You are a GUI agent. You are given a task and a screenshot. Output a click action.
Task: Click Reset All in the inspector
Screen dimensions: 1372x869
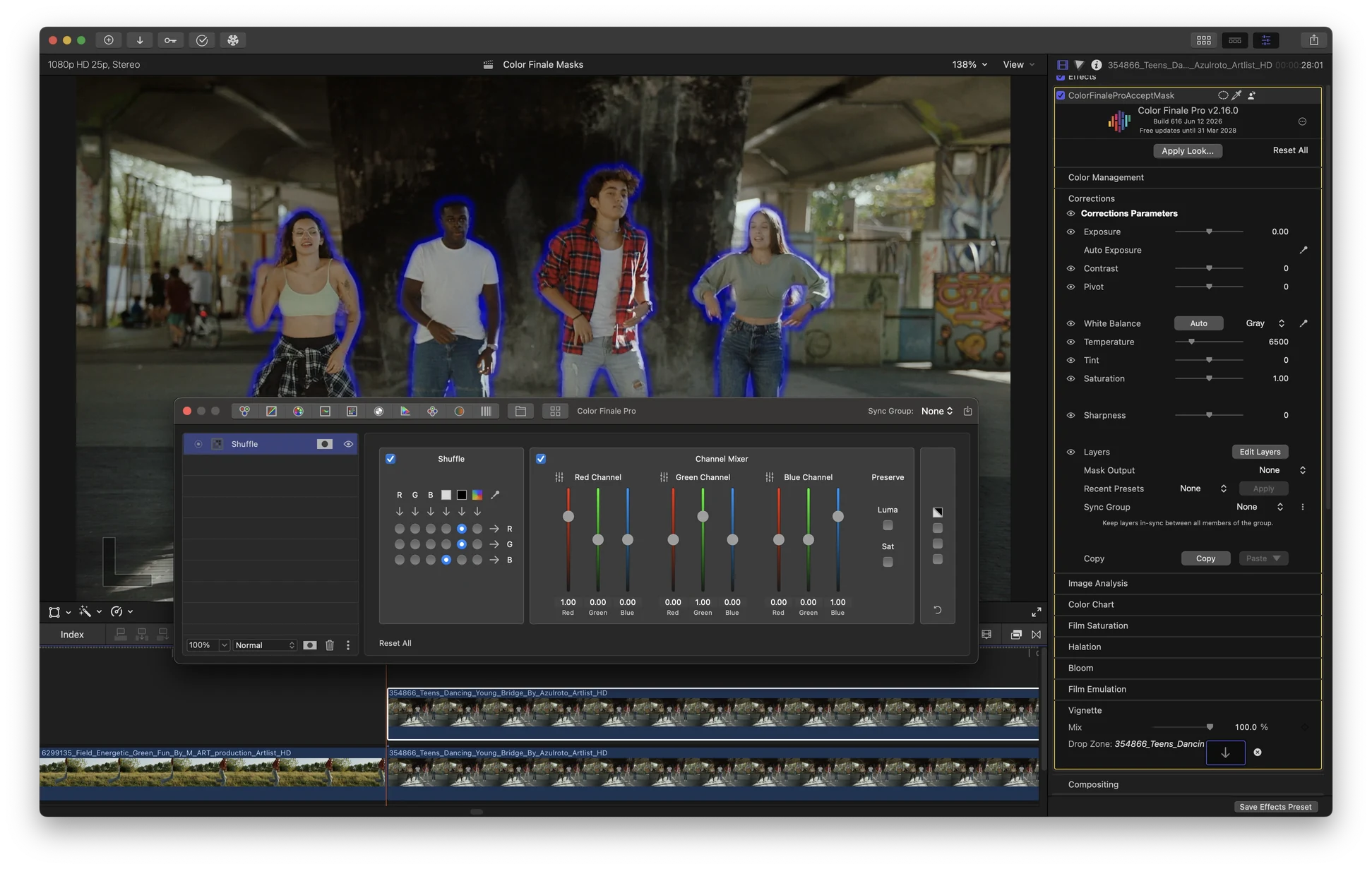[1290, 150]
